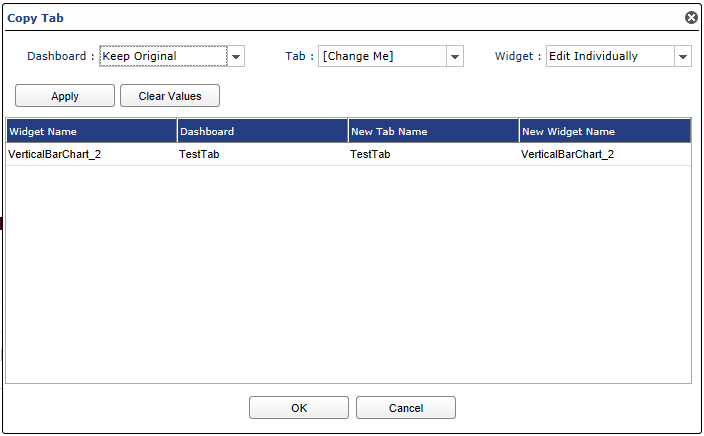Click the Edit Individually widget field
The image size is (704, 436).
click(x=610, y=56)
